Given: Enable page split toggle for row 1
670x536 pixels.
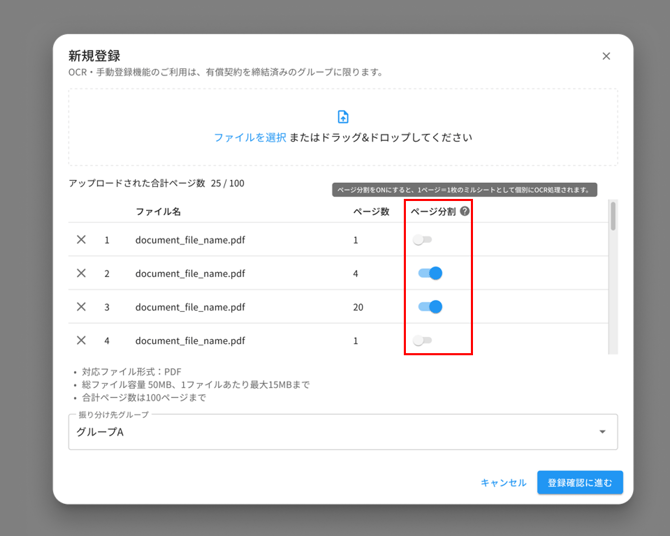Looking at the screenshot, I should 422,240.
